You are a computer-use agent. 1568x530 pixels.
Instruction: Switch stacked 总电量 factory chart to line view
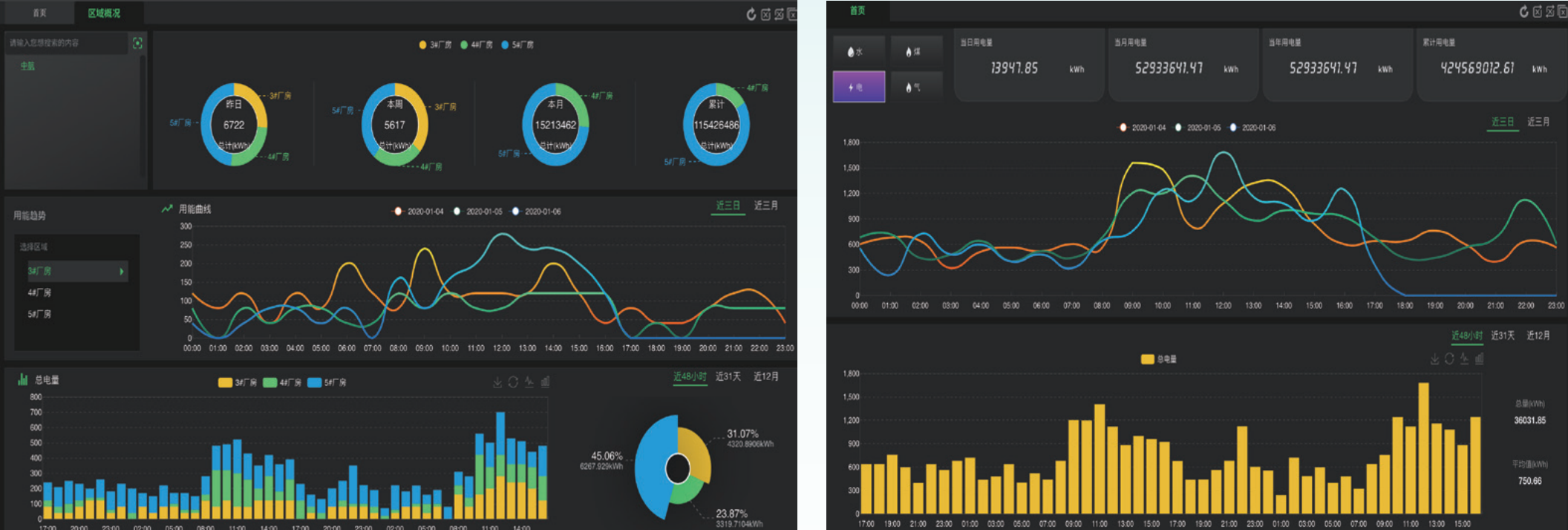click(x=529, y=382)
